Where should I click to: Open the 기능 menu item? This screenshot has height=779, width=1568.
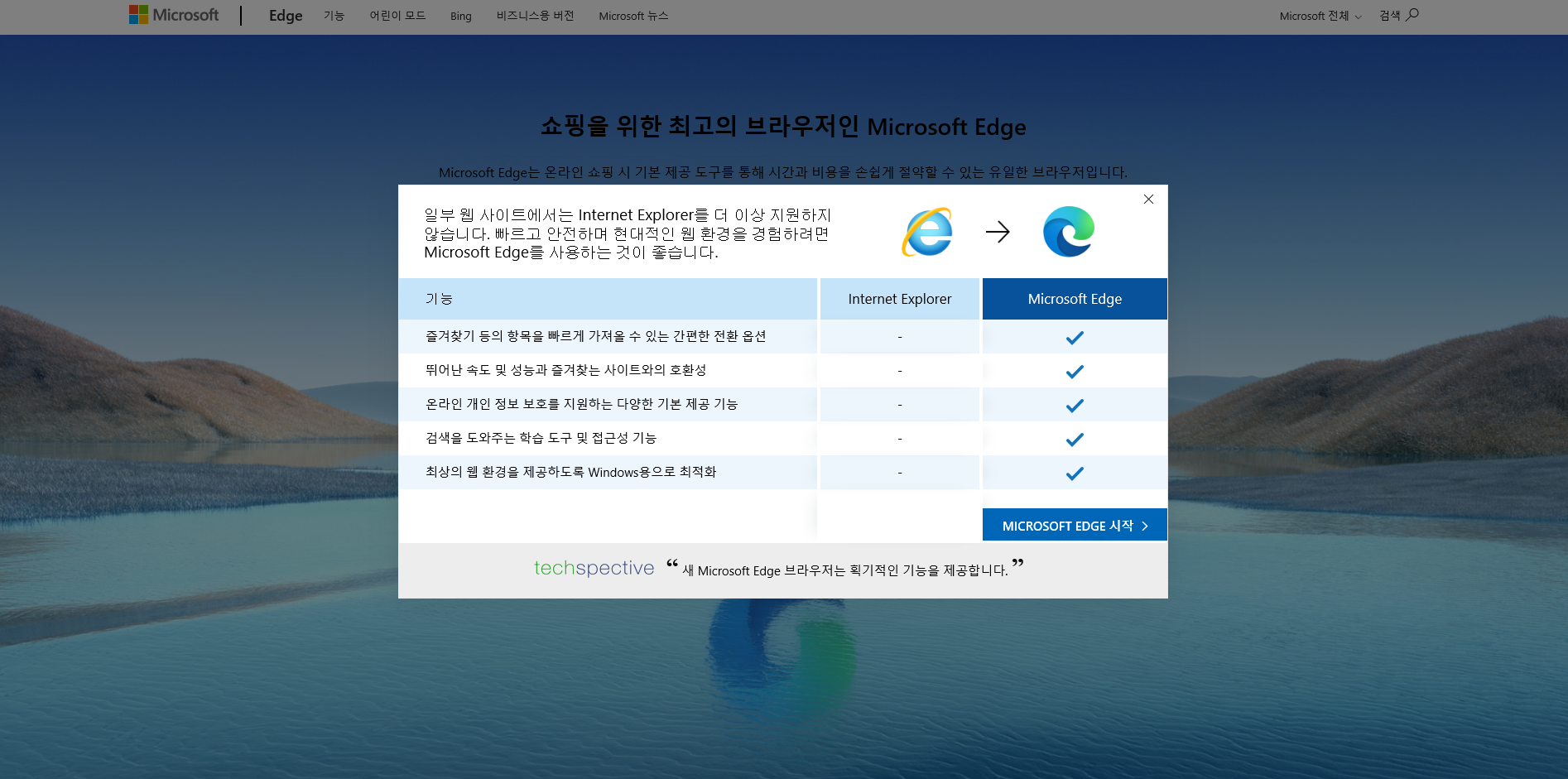point(334,16)
